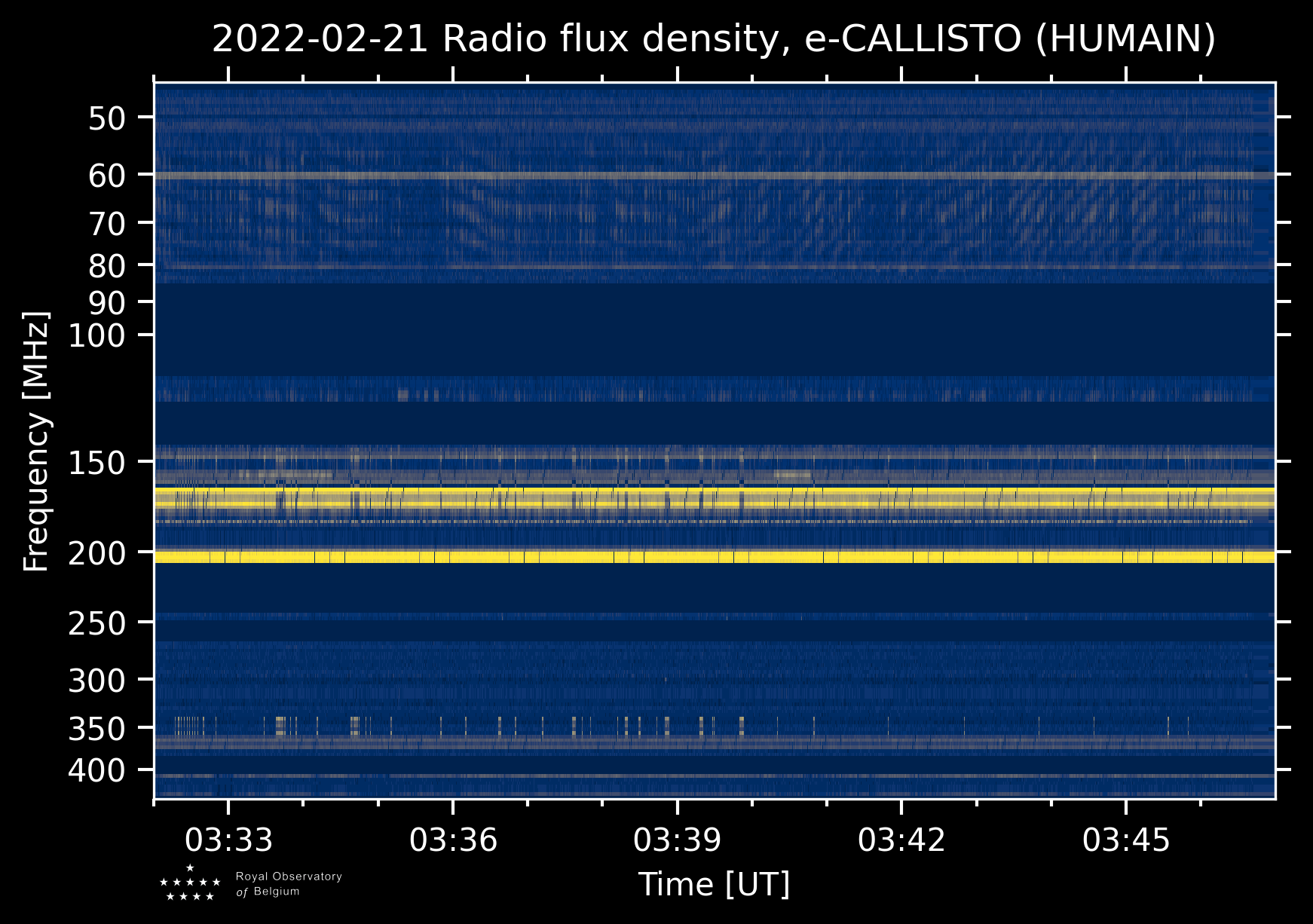
Task: Select the 50 MHz frequency tick label
Action: 106,119
